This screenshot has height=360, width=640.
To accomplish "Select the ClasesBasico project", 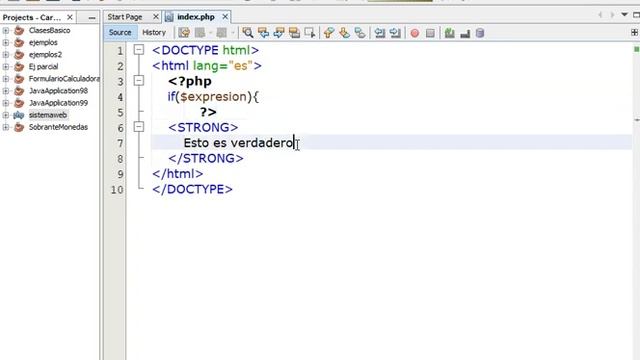I will [49, 31].
